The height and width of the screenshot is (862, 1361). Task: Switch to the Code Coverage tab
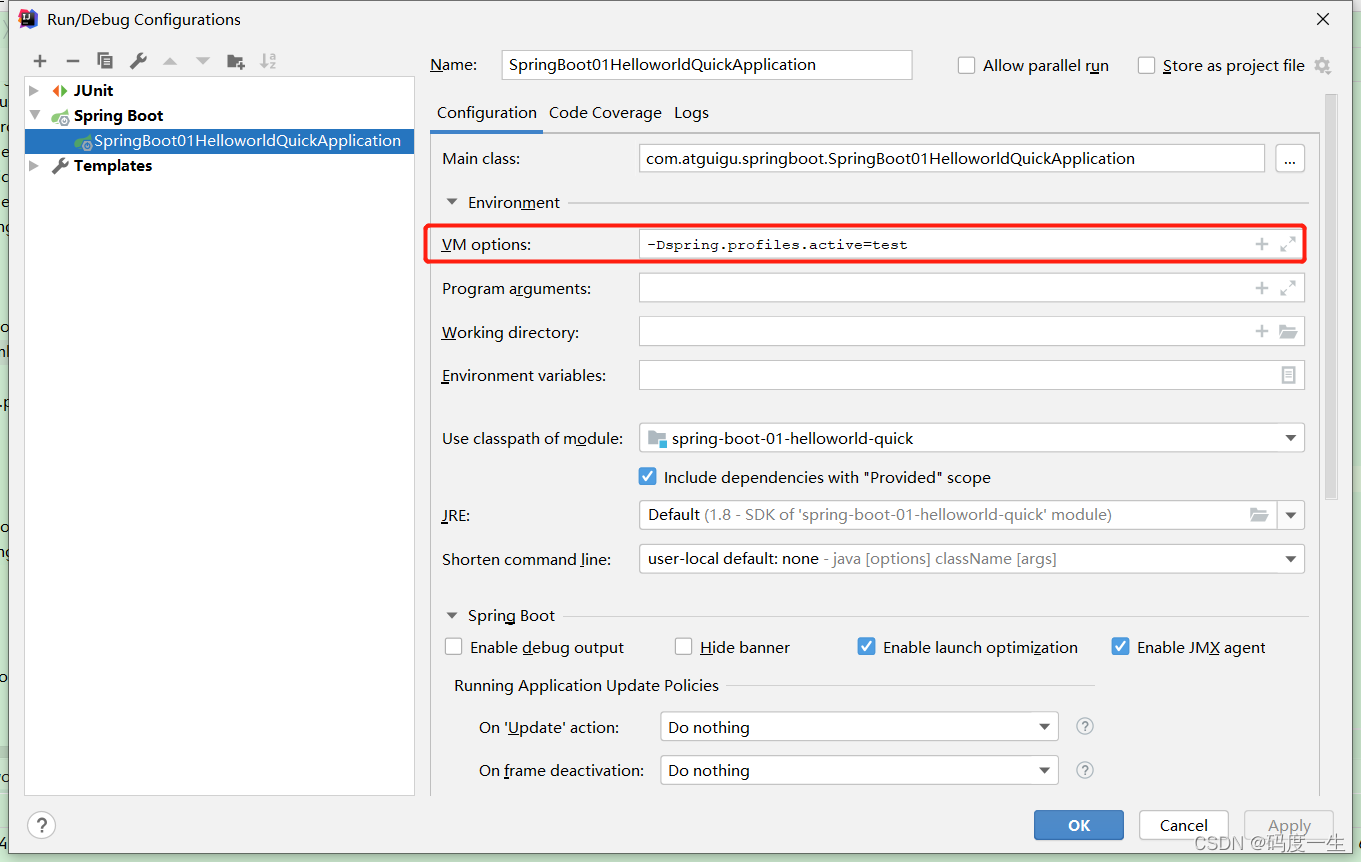[x=605, y=113]
